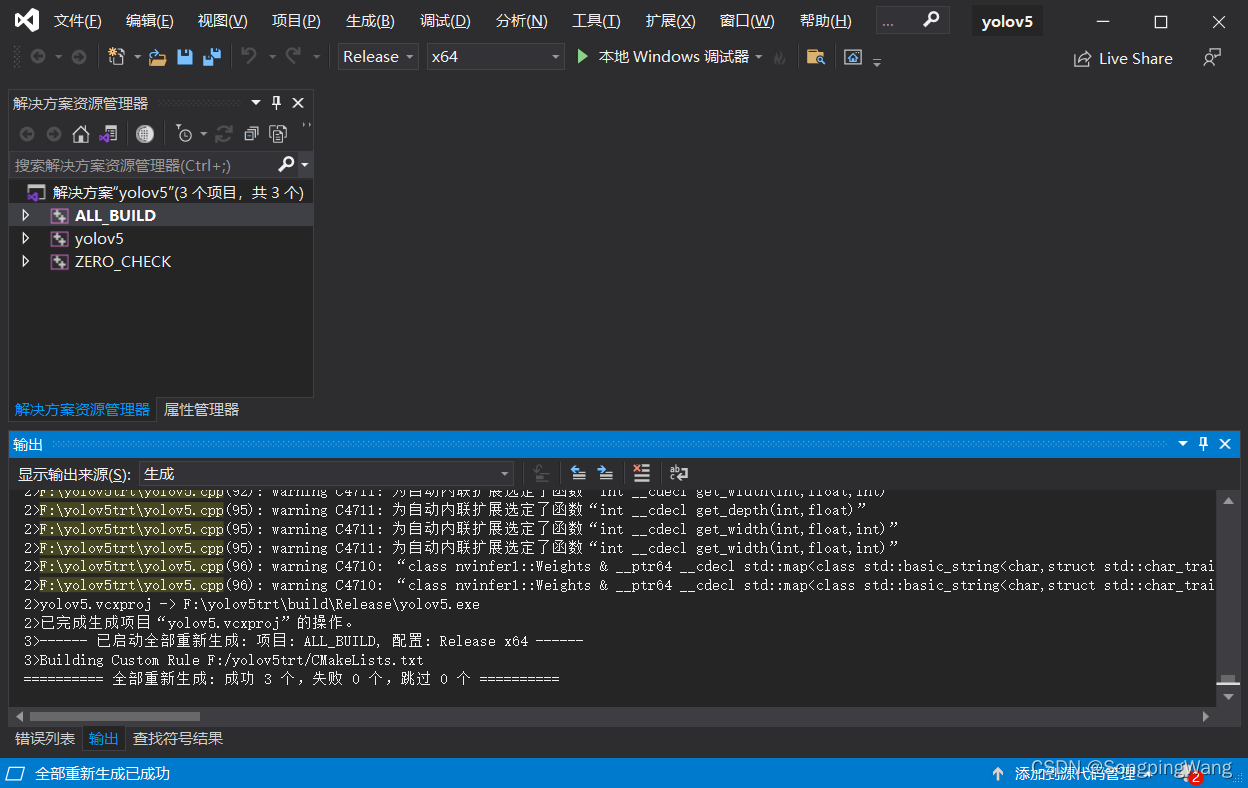
Task: Click the globe filter icon in Solution Explorer
Action: [145, 134]
